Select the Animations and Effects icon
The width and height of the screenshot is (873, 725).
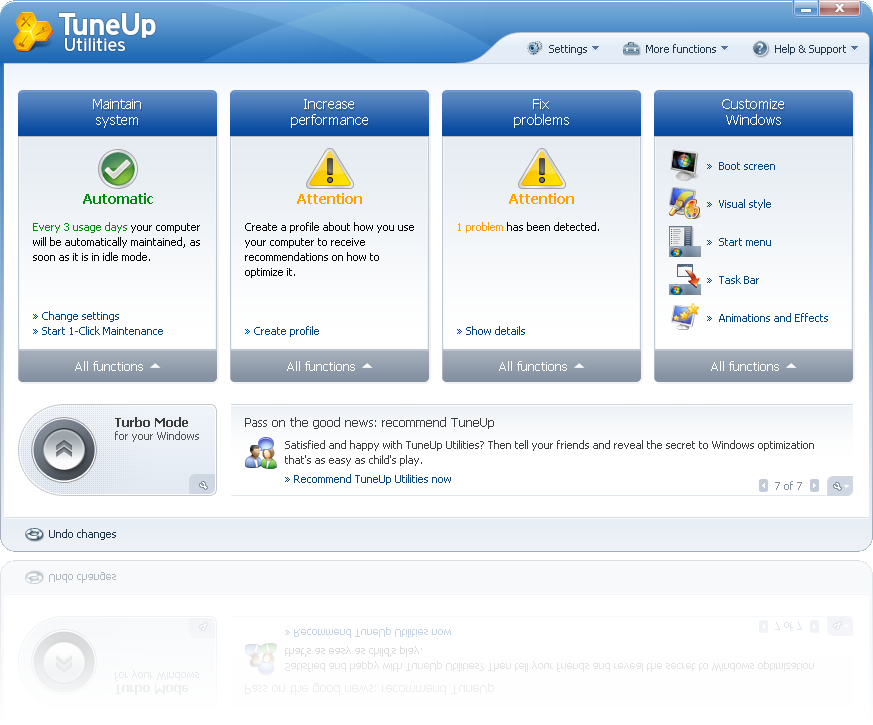click(x=684, y=317)
